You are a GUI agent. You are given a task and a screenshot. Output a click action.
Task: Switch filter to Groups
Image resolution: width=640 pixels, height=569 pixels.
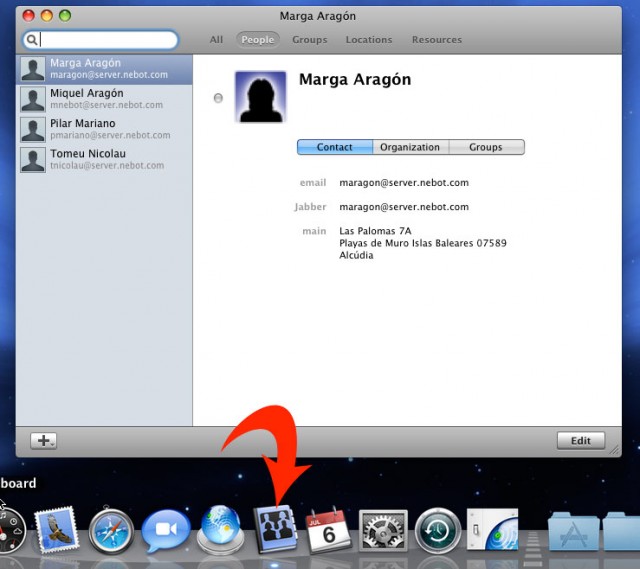pyautogui.click(x=310, y=40)
